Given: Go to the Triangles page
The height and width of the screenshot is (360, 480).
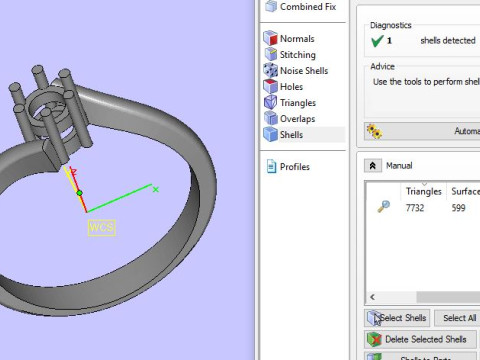Looking at the screenshot, I should 298,103.
